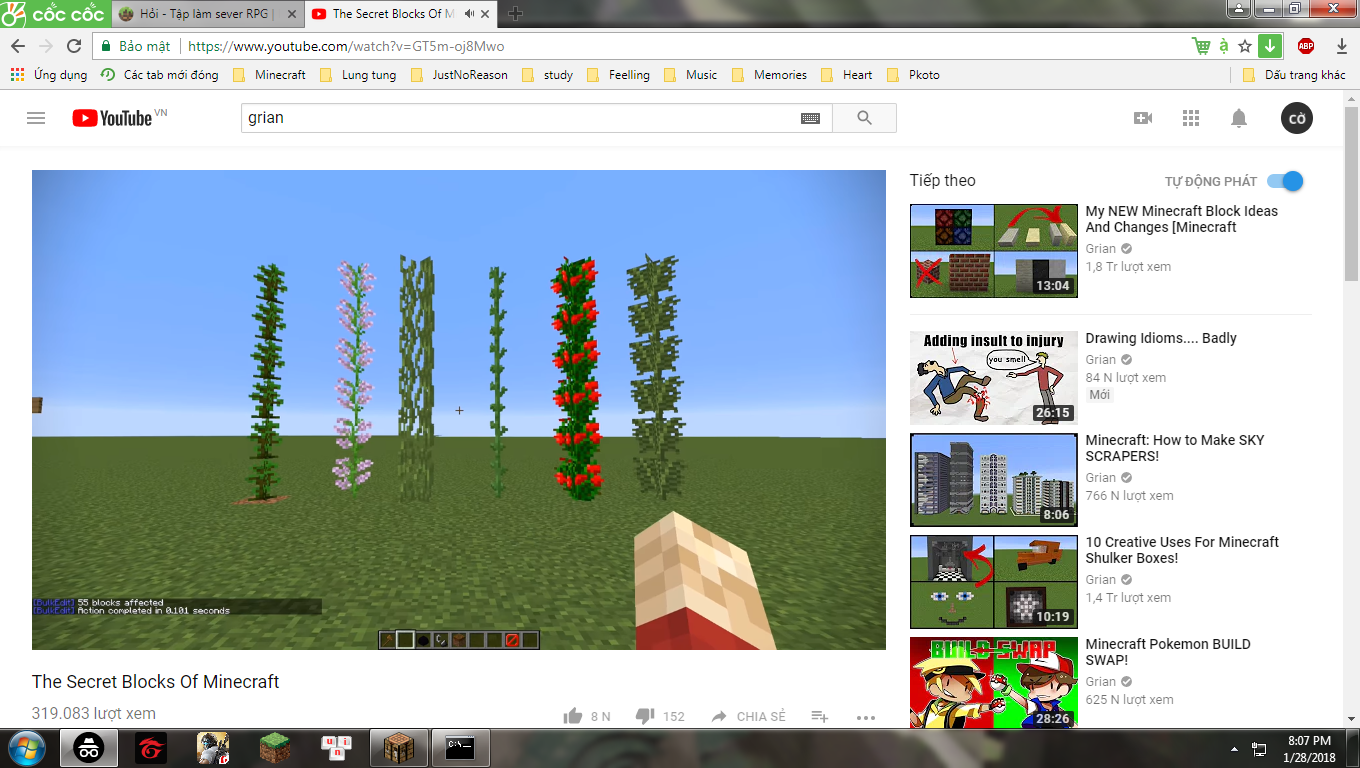Open Minecraft Pokemon BUILD SWAP title
This screenshot has width=1360, height=768.
click(x=1168, y=652)
